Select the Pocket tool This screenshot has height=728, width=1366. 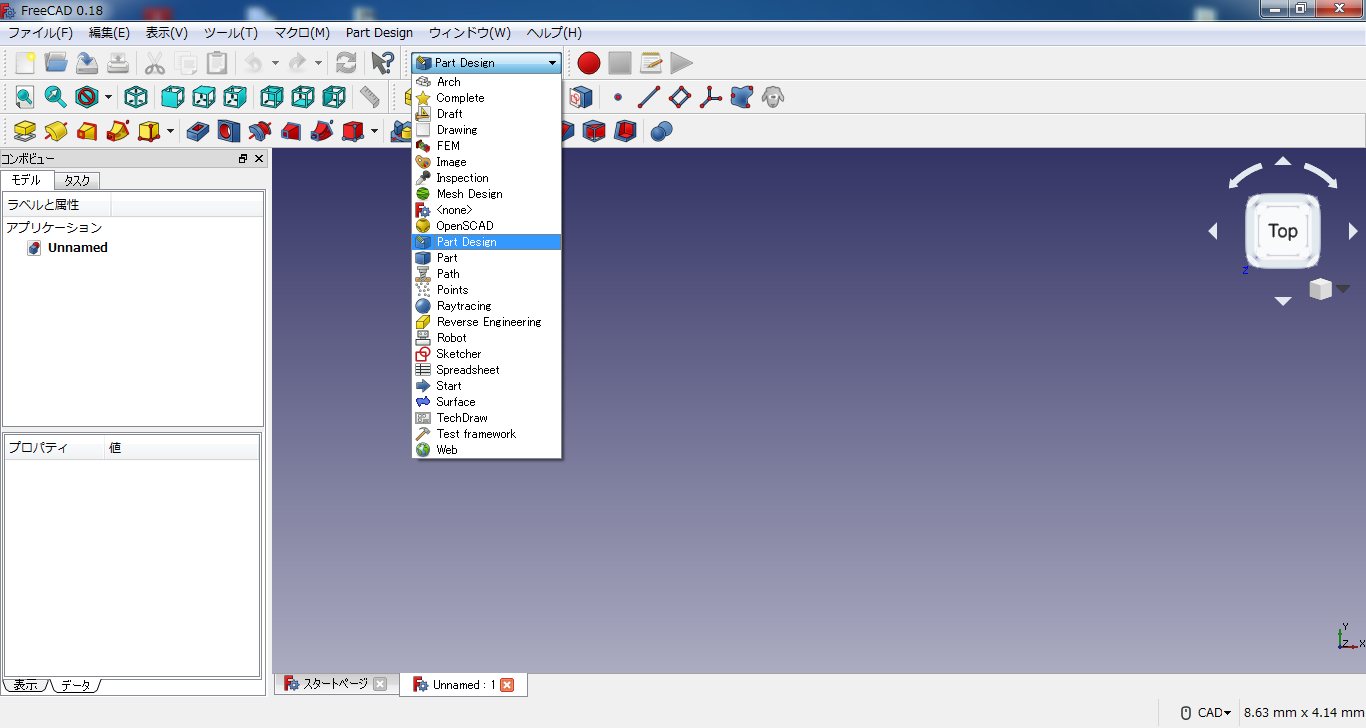(198, 131)
